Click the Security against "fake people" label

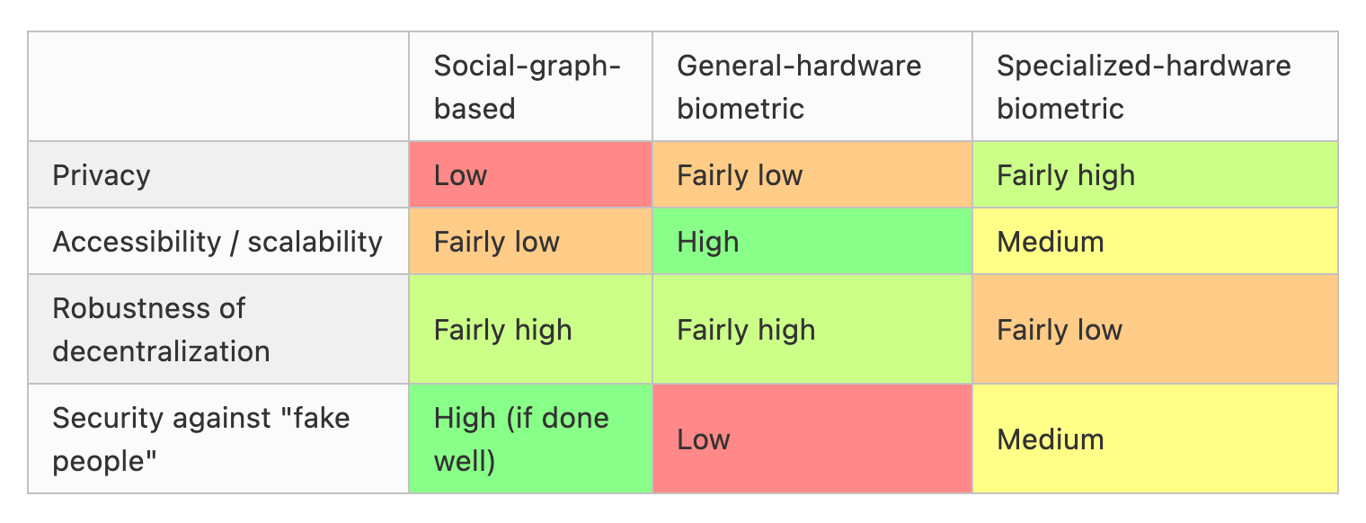coord(218,439)
